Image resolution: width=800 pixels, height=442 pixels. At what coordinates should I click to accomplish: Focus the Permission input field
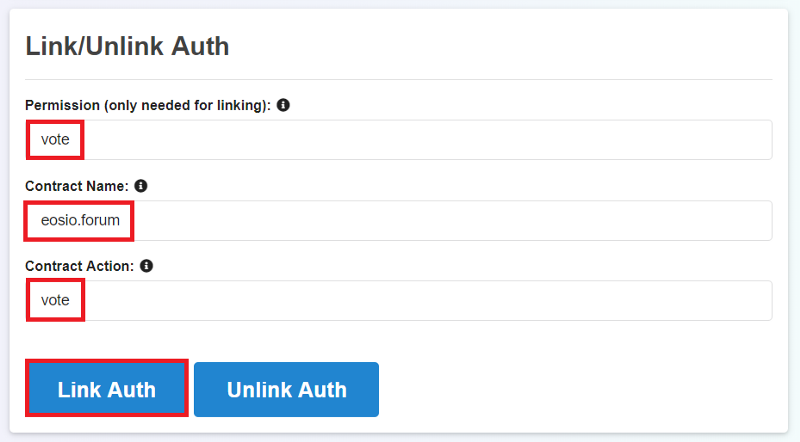pyautogui.click(x=398, y=140)
